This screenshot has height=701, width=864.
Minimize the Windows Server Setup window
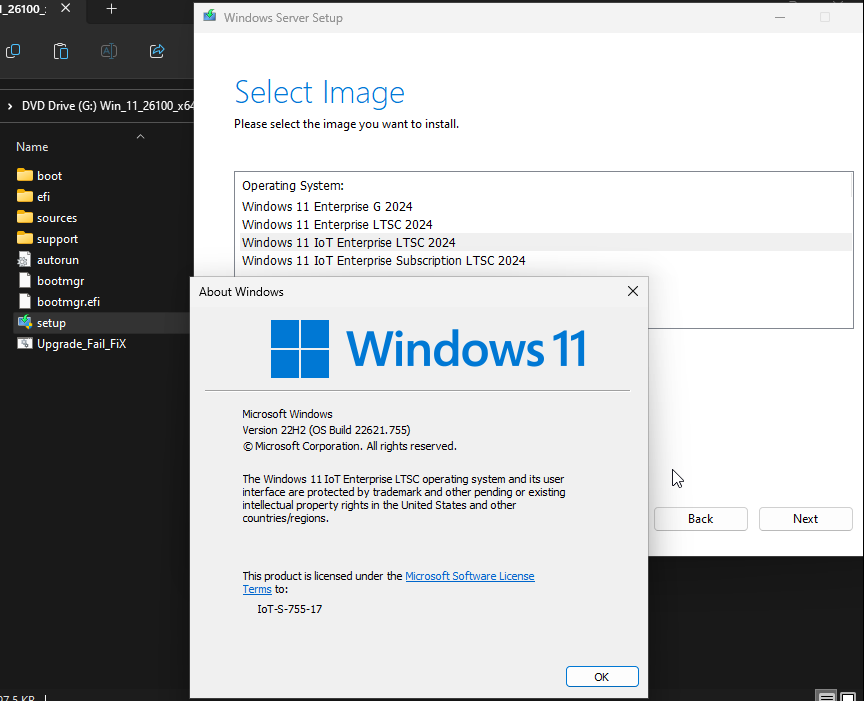click(x=780, y=18)
